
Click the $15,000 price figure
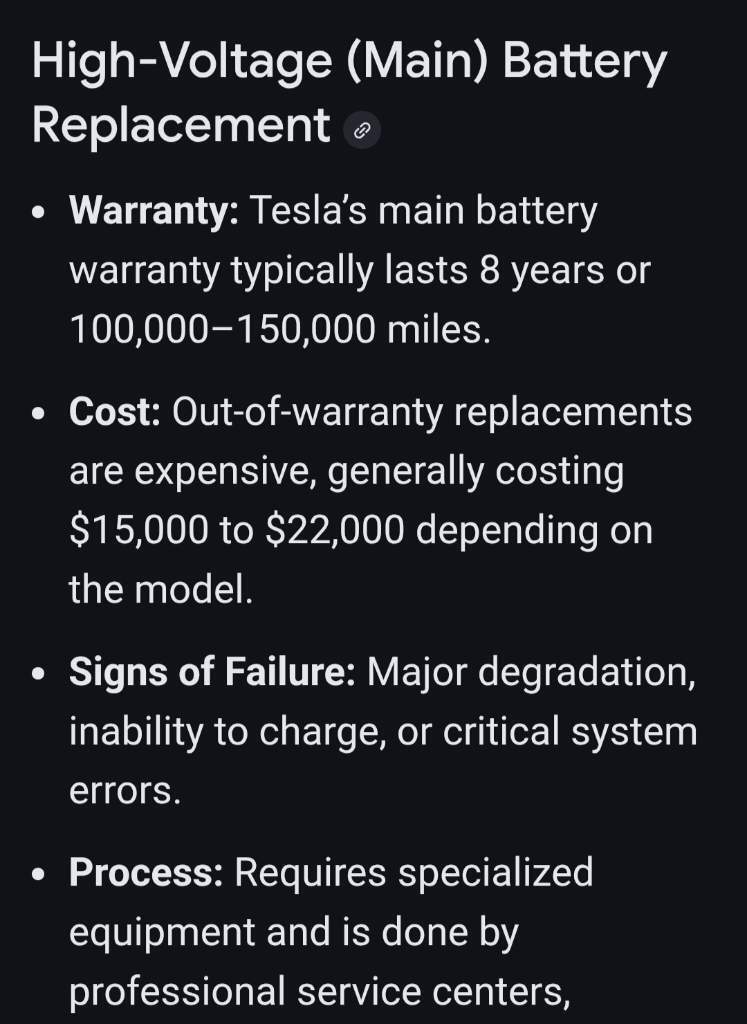(x=139, y=530)
